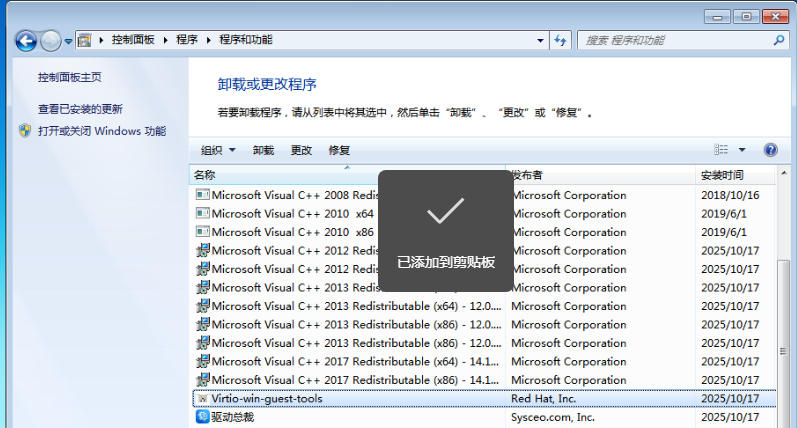Open 查看已安装的更新 link
797x428 pixels.
[80, 109]
